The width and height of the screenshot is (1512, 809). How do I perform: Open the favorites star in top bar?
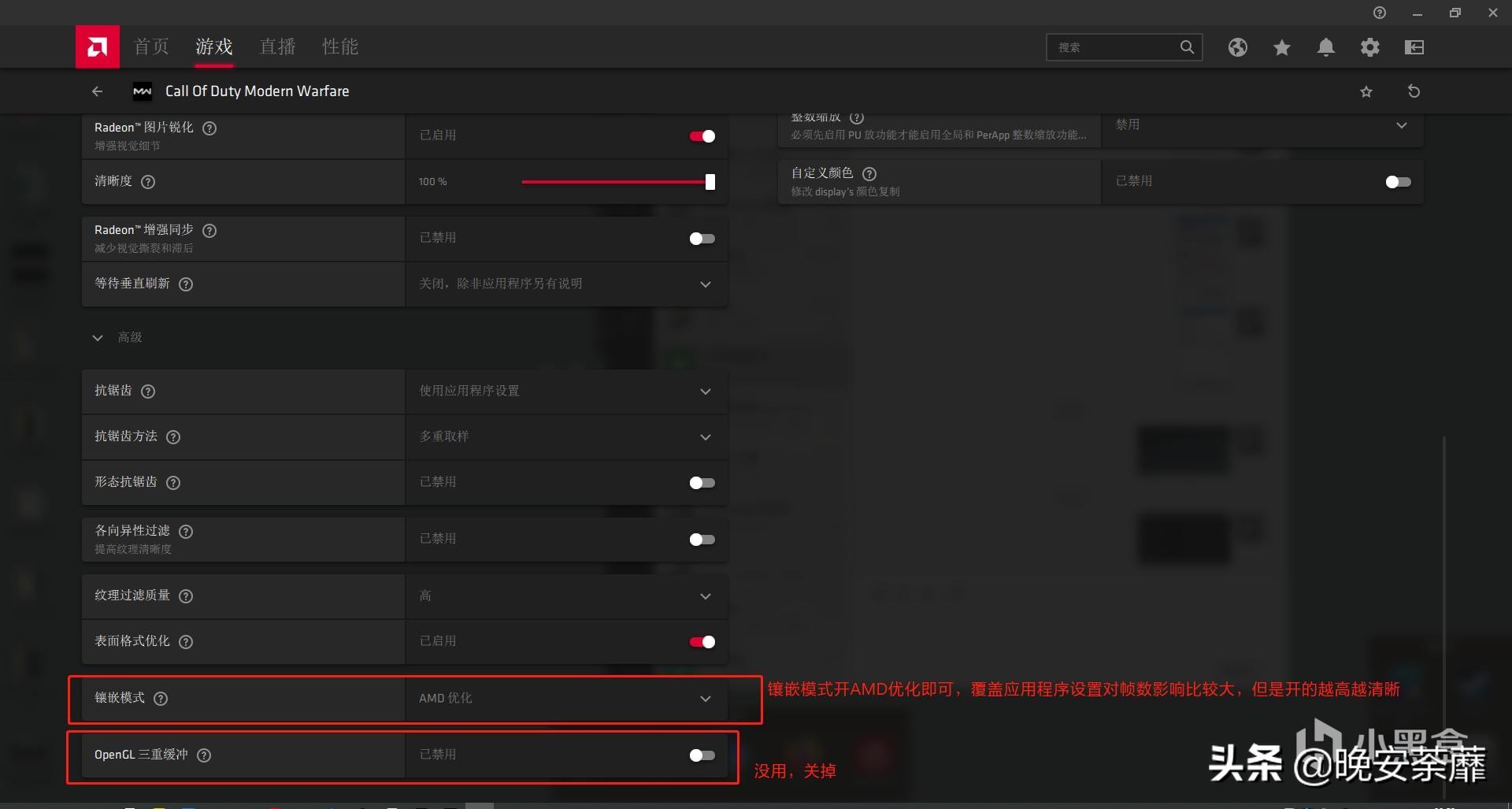point(1281,47)
